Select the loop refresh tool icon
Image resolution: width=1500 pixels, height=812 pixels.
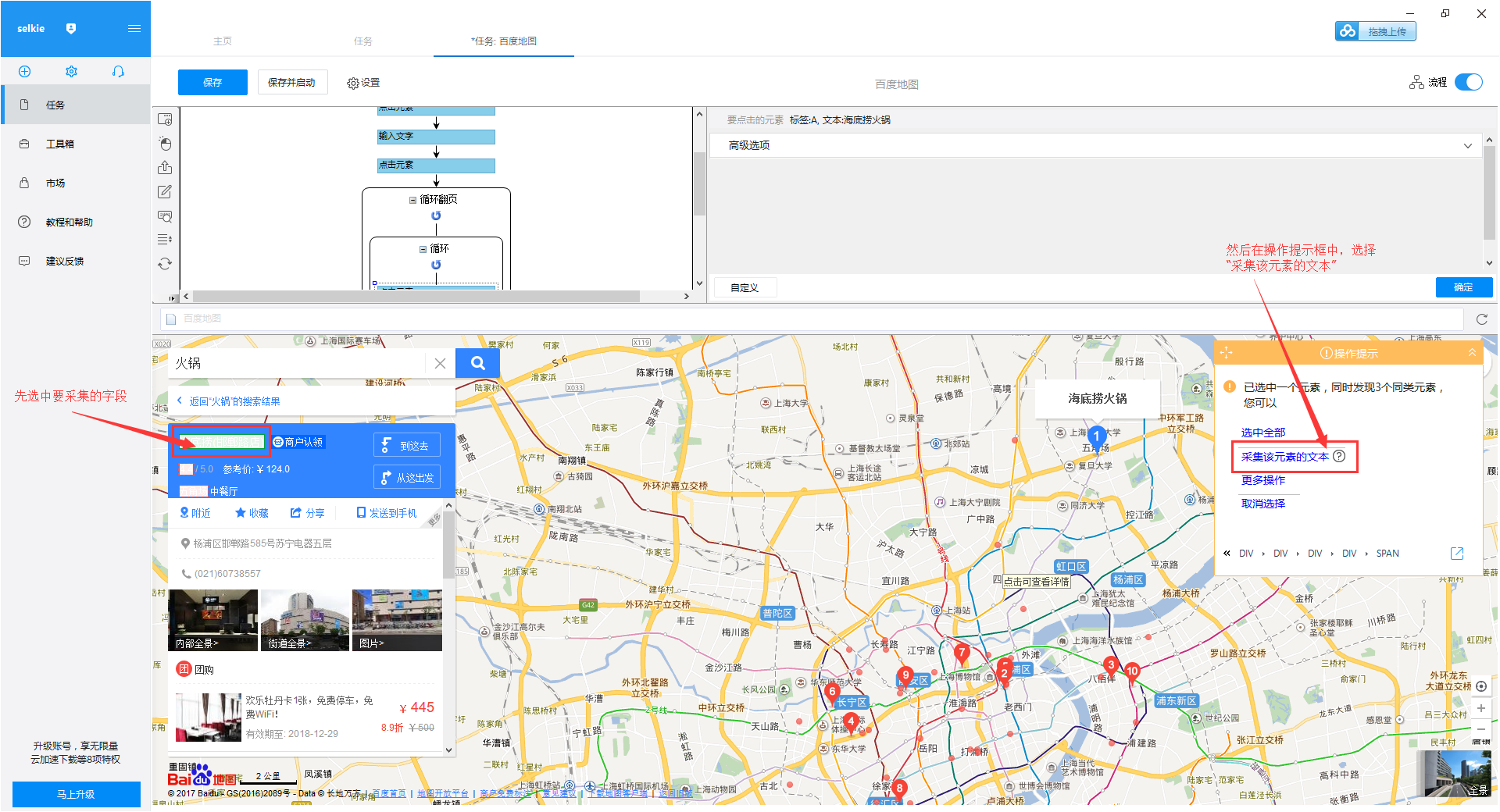click(165, 264)
